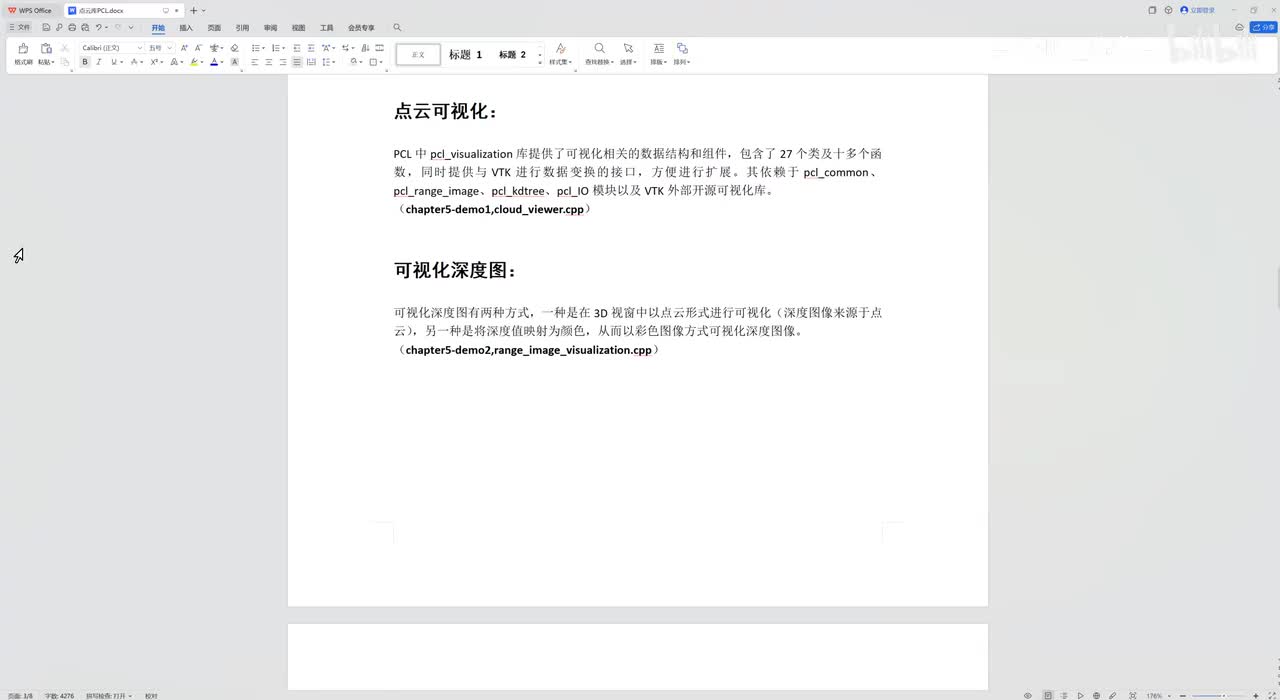Click the plus icon to add new tab
Viewport: 1280px width, 700px height.
pos(194,10)
